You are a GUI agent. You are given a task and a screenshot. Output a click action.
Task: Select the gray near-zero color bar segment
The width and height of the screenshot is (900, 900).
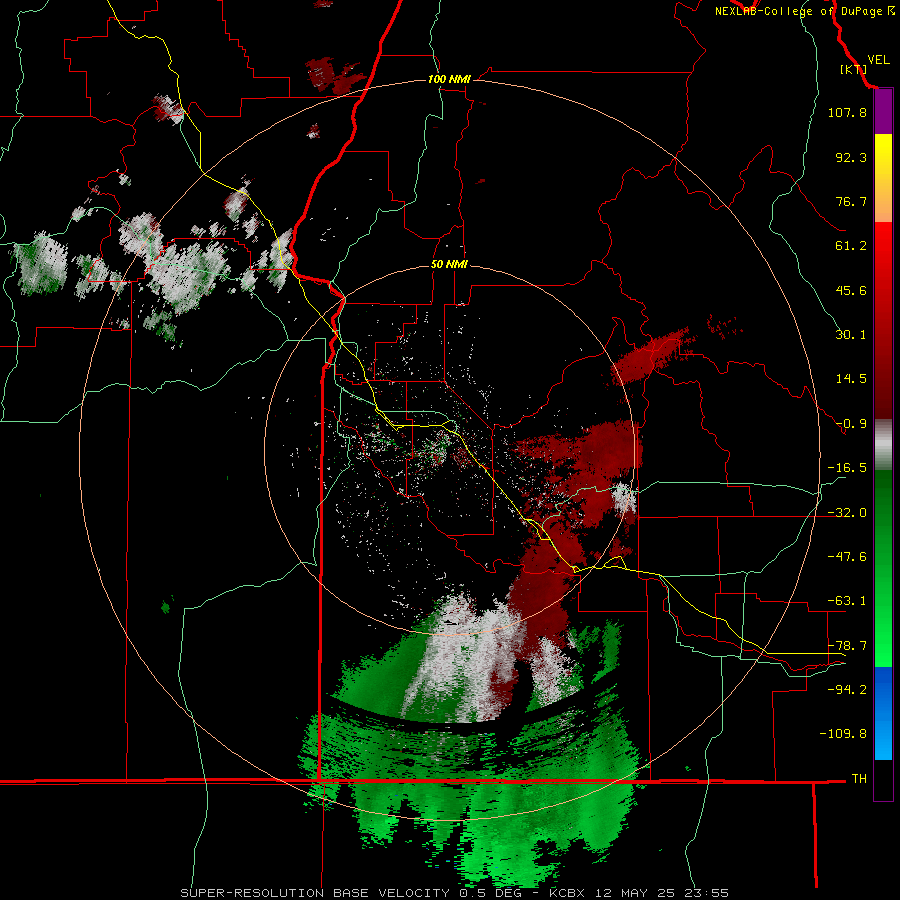point(883,445)
